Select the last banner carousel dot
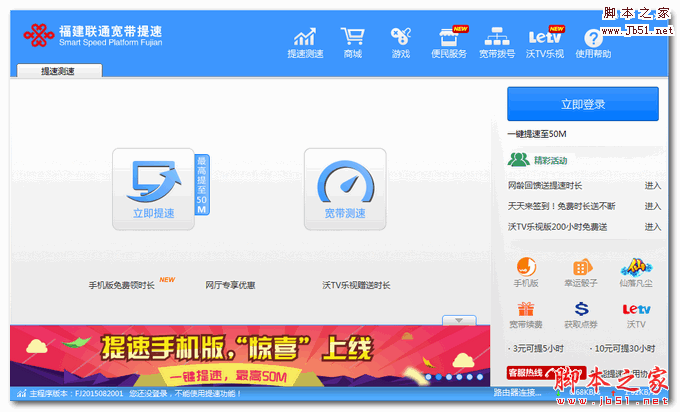The height and width of the screenshot is (412, 680). (x=480, y=377)
